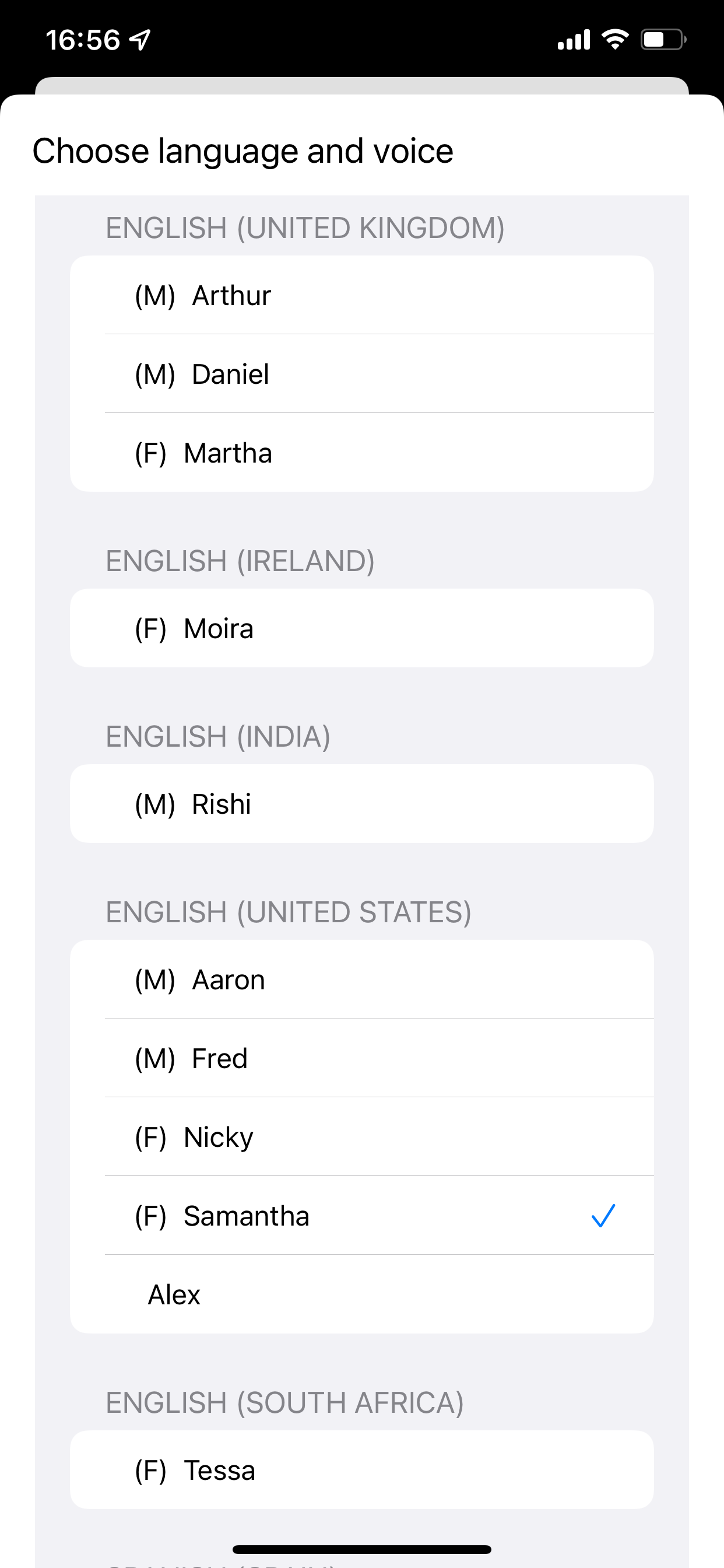
Task: Select the Aaron voice
Action: (361, 979)
